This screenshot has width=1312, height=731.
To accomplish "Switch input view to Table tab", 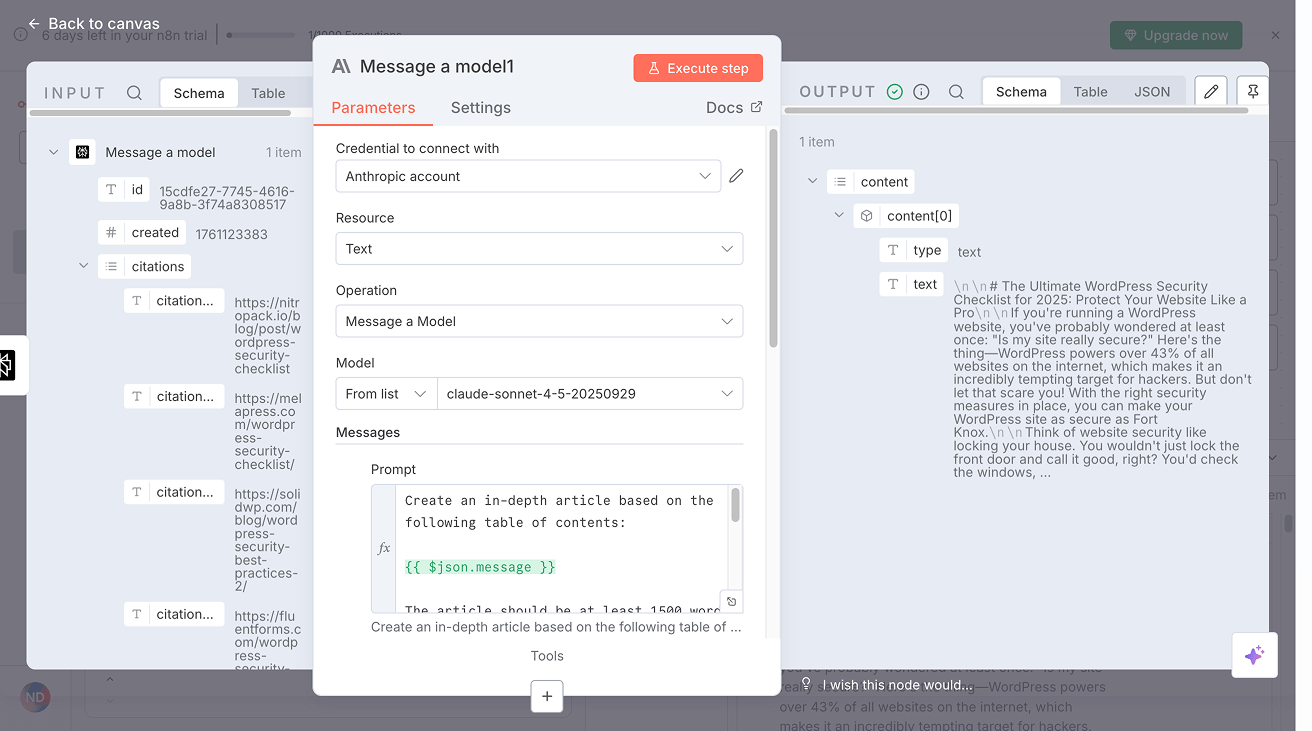I will coord(268,93).
